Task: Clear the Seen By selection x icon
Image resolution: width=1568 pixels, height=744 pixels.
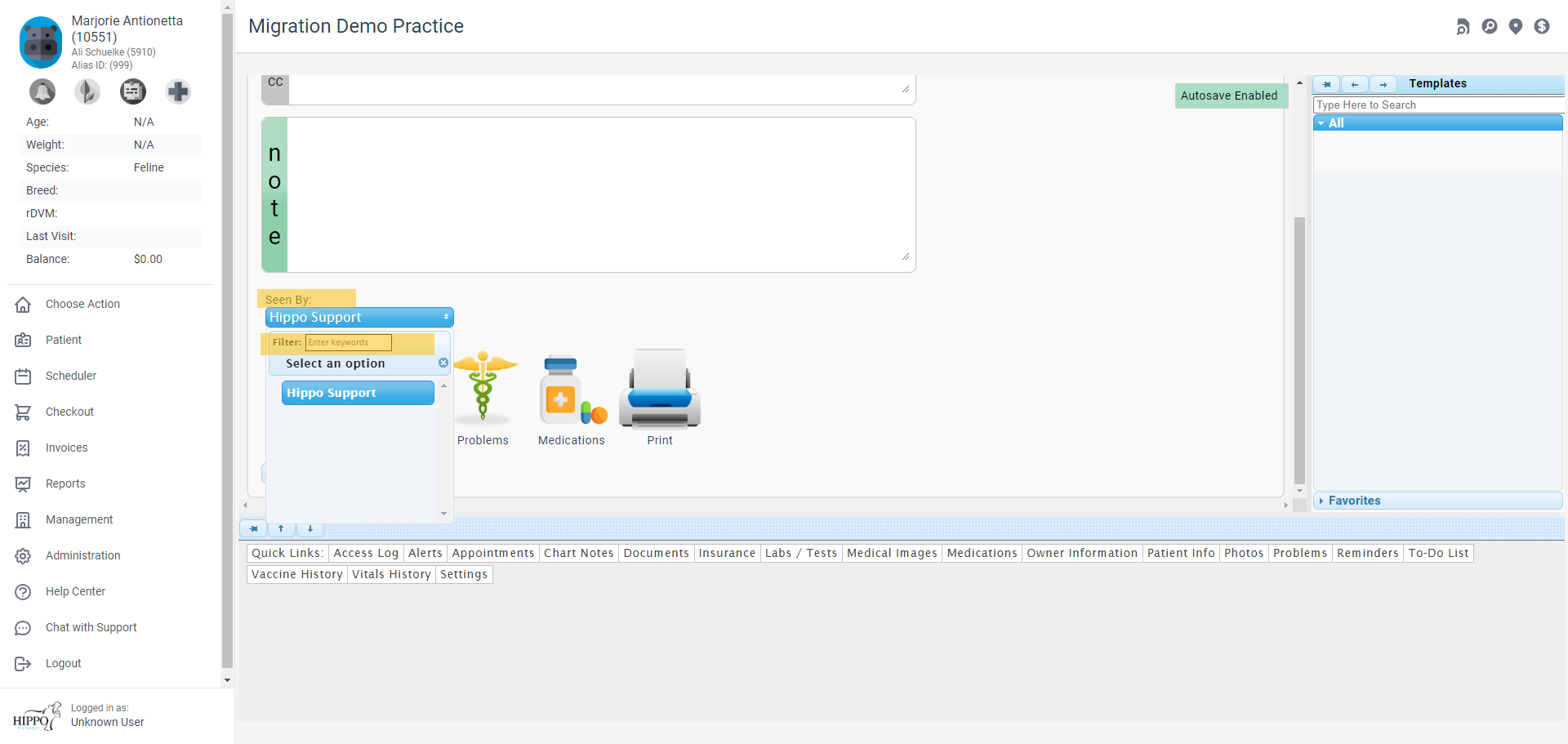Action: point(443,363)
